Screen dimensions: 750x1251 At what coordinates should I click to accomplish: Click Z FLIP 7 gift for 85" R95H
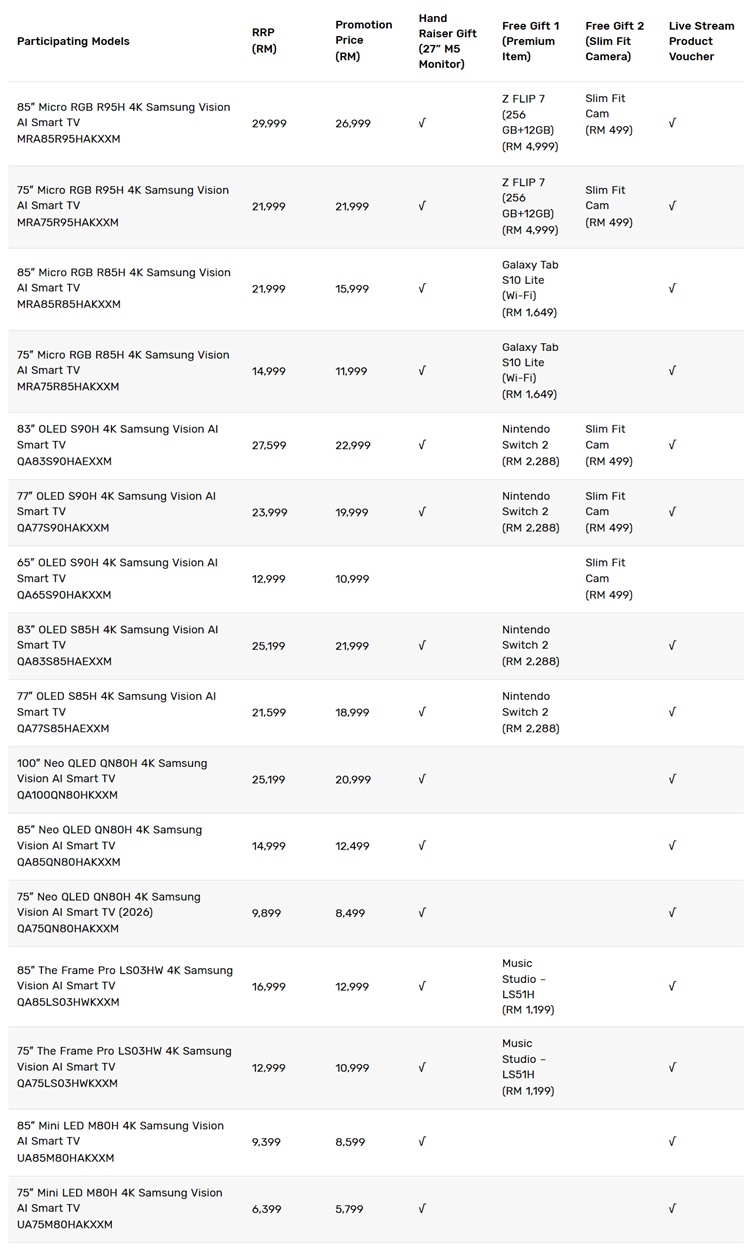[x=530, y=123]
